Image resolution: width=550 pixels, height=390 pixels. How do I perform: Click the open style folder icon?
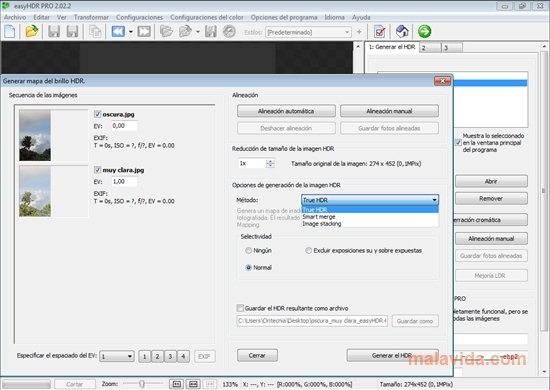click(166, 32)
